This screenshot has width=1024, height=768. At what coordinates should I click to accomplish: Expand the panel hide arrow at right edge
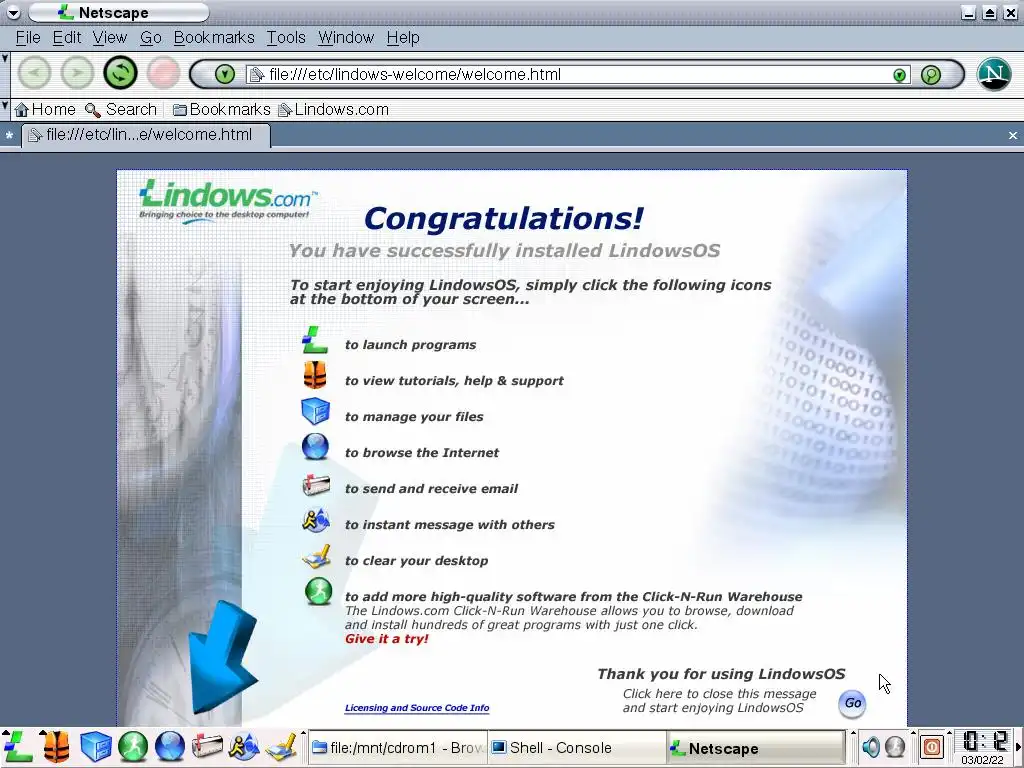click(1019, 748)
